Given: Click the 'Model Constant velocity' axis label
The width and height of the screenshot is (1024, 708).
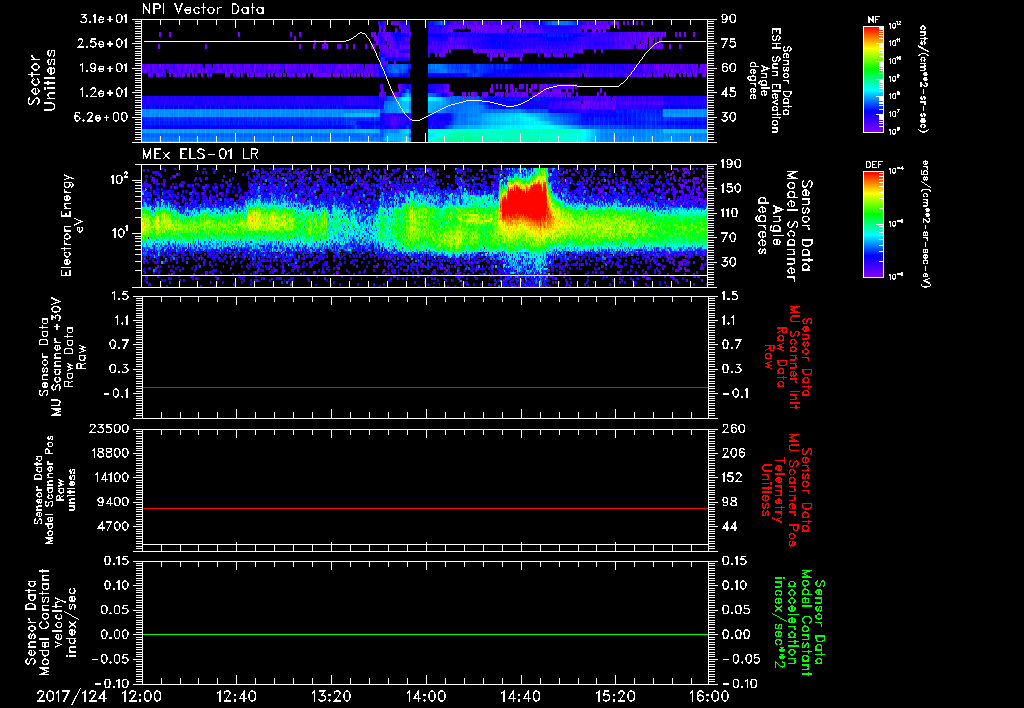Looking at the screenshot, I should click(51, 622).
